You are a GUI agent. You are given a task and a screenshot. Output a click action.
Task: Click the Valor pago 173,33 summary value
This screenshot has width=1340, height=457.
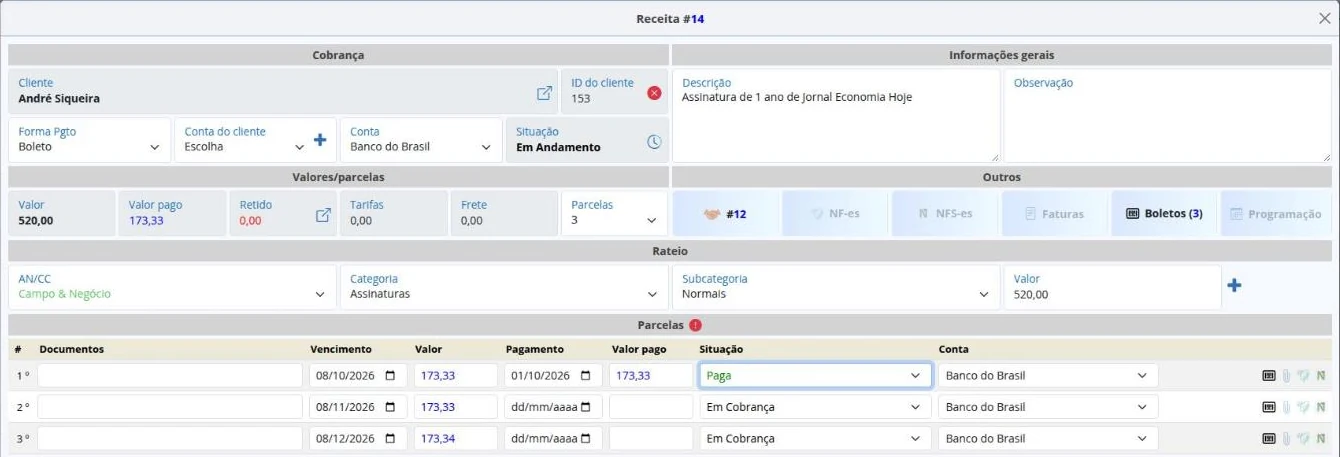[x=146, y=220]
